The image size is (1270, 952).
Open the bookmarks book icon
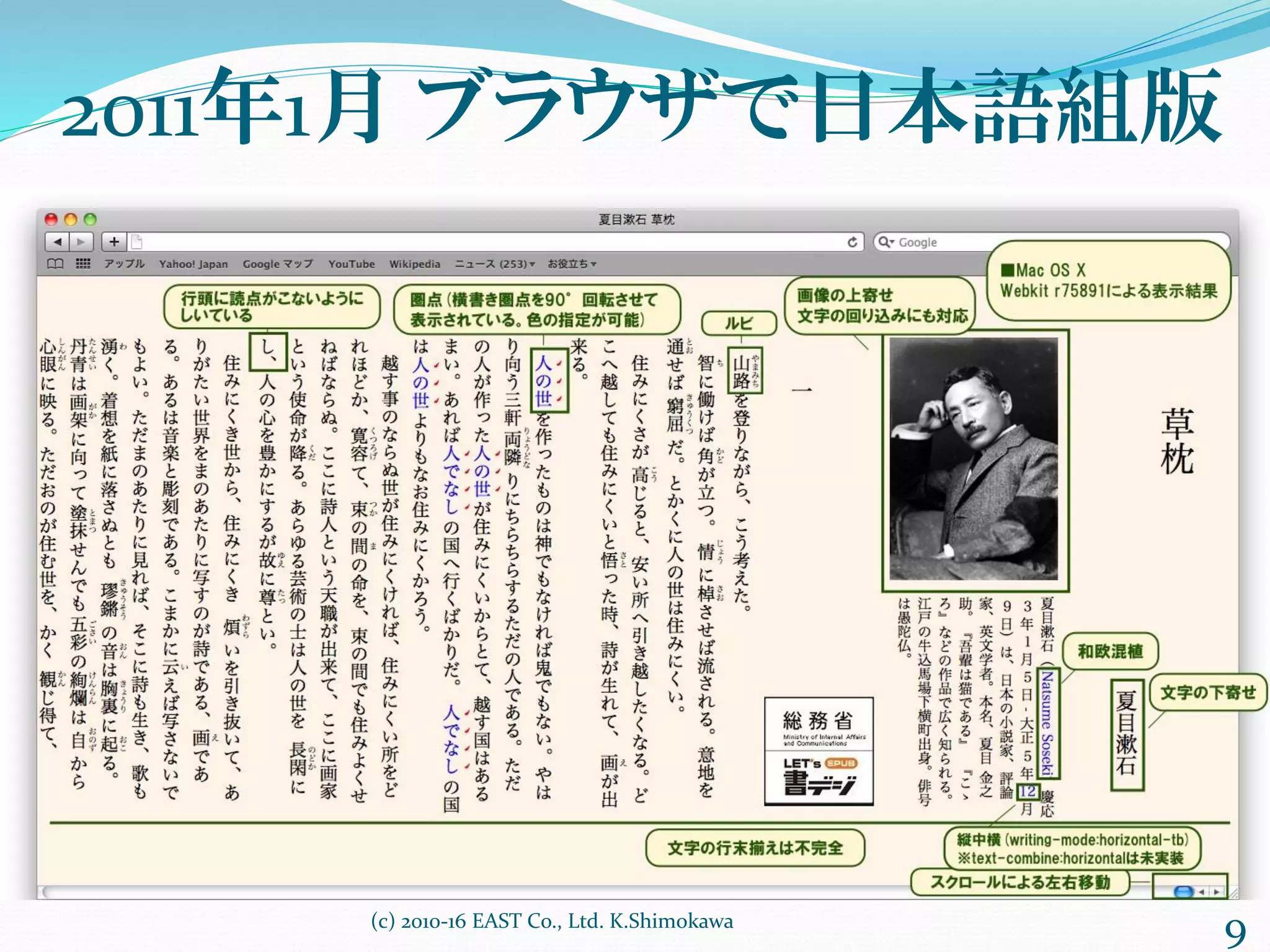[x=55, y=264]
